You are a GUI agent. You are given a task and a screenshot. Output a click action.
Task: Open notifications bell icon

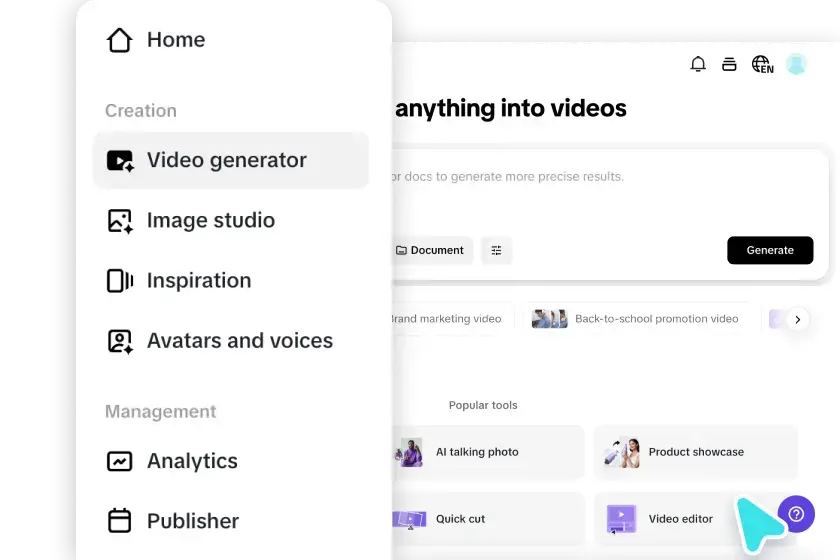tap(698, 64)
